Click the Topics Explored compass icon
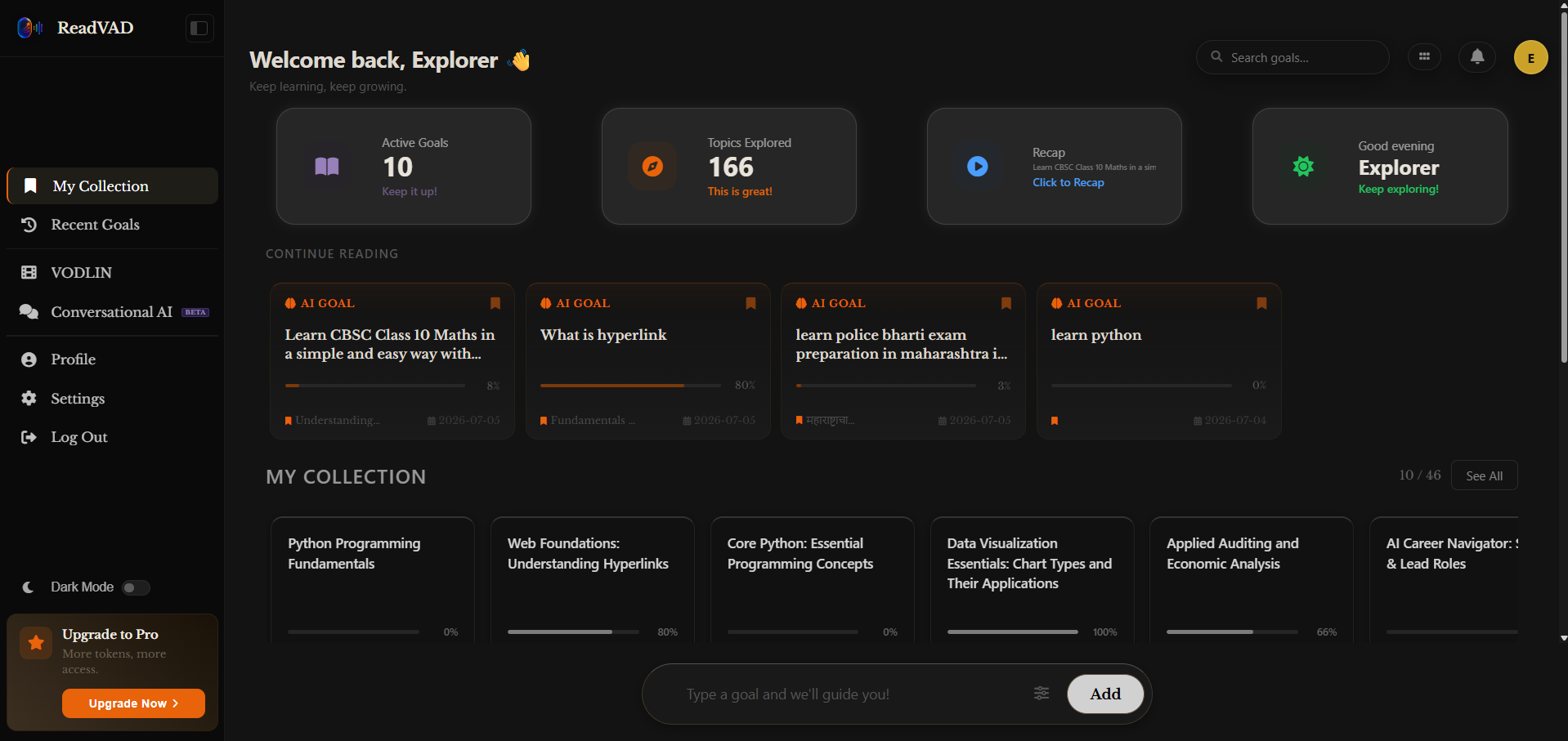 pyautogui.click(x=652, y=167)
